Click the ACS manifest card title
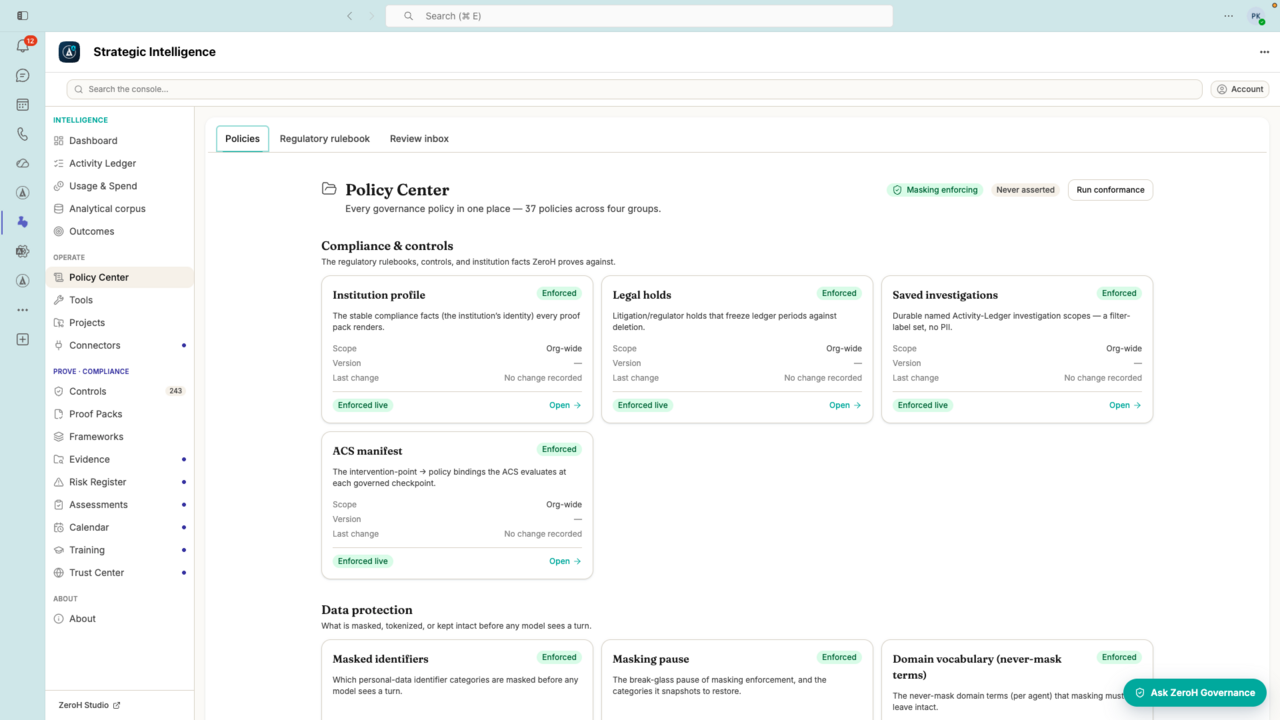The height and width of the screenshot is (720, 1280). tap(368, 451)
